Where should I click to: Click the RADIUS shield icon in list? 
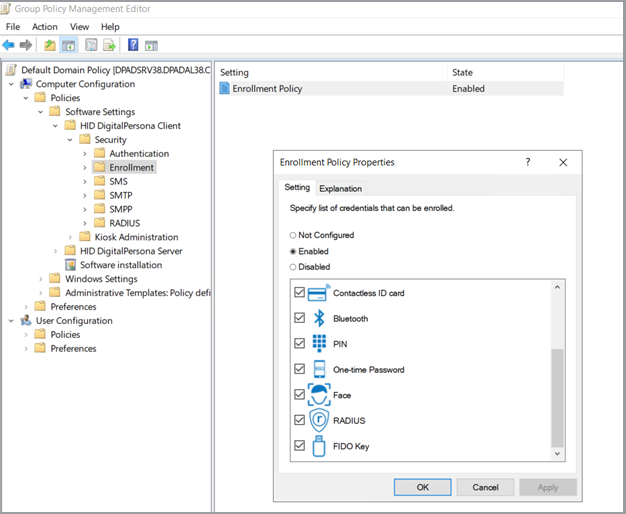point(320,420)
